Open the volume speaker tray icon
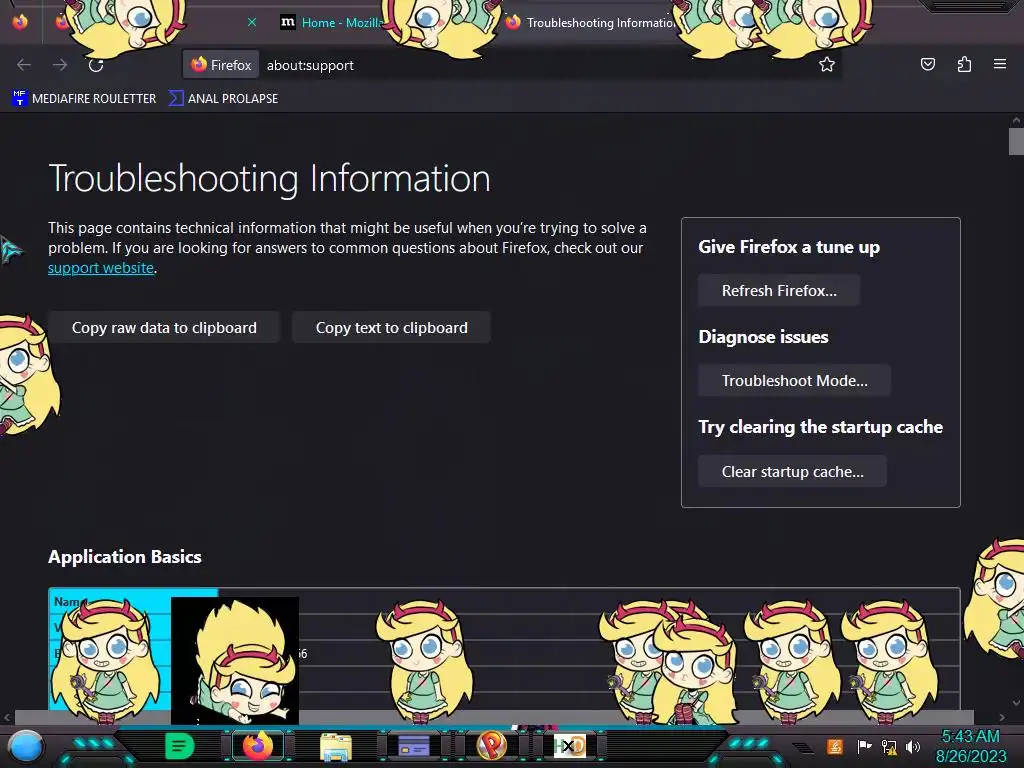The width and height of the screenshot is (1024, 768). click(913, 746)
